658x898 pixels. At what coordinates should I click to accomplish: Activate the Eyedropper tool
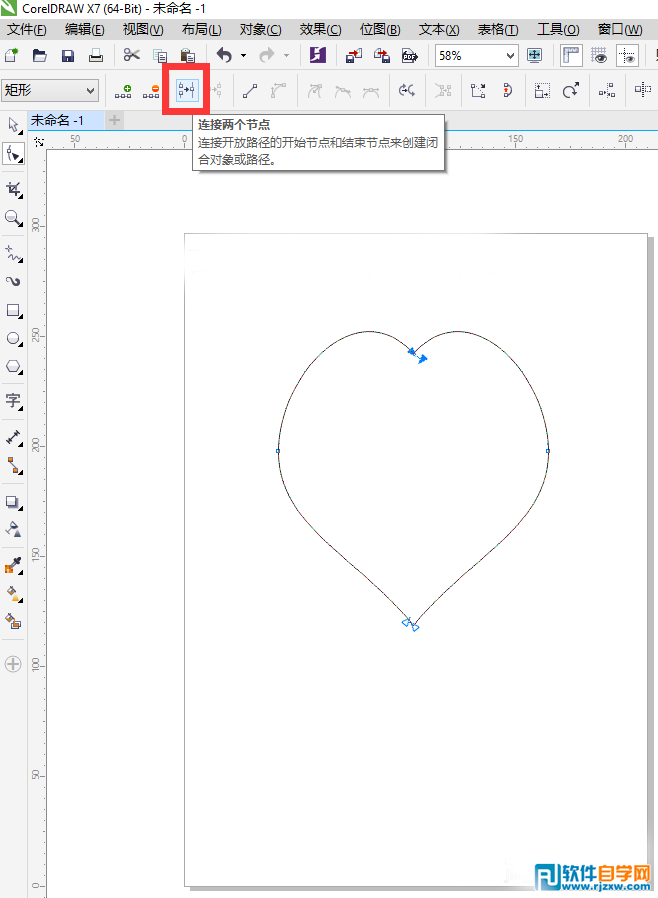pos(14,565)
